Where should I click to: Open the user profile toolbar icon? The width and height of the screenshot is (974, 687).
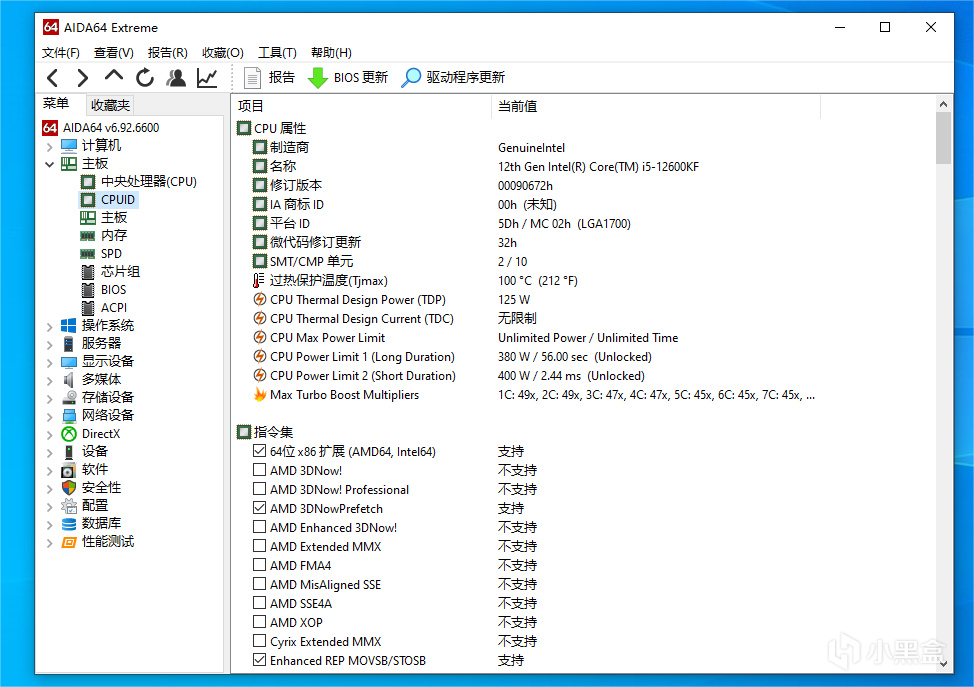(176, 78)
